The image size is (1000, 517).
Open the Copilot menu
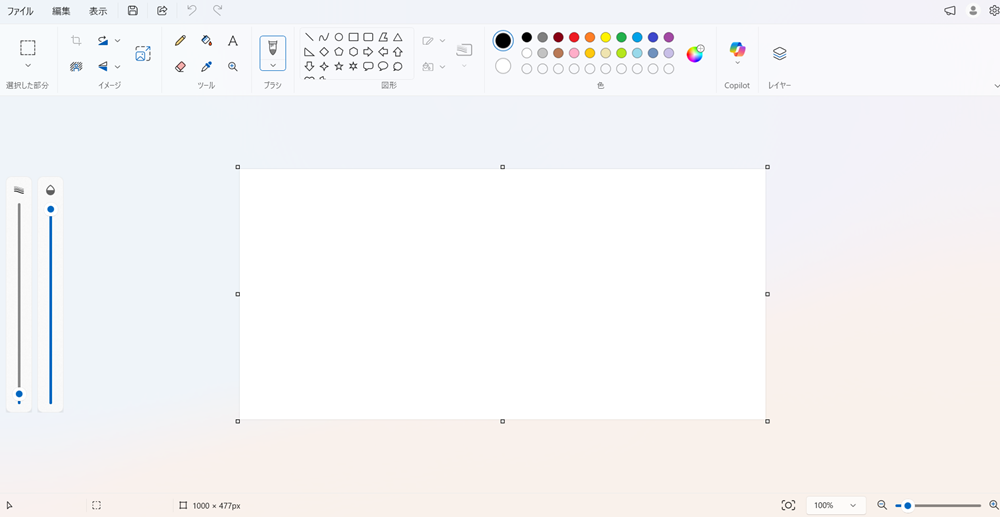737,54
